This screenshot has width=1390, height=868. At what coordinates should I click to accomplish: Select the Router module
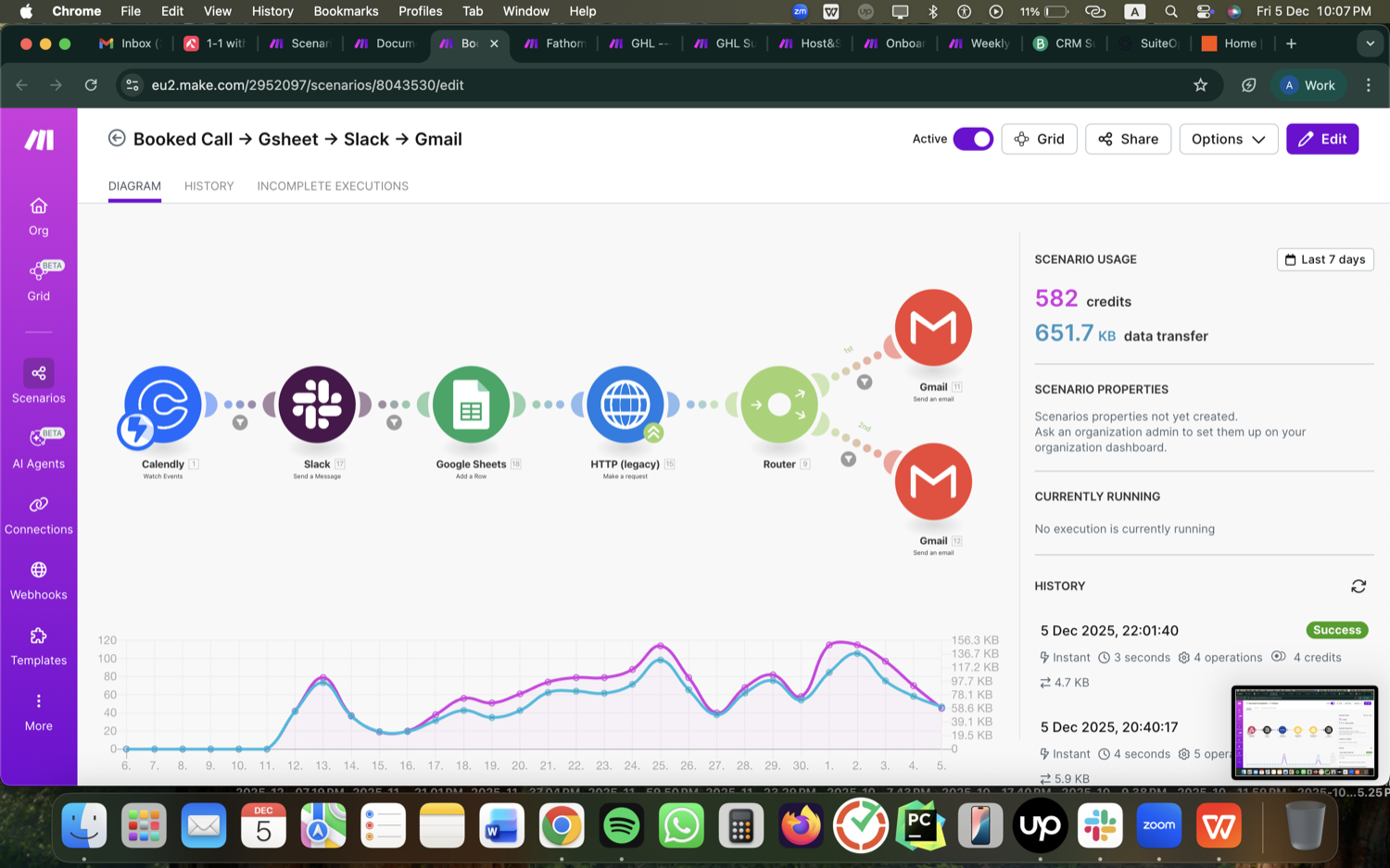point(779,404)
